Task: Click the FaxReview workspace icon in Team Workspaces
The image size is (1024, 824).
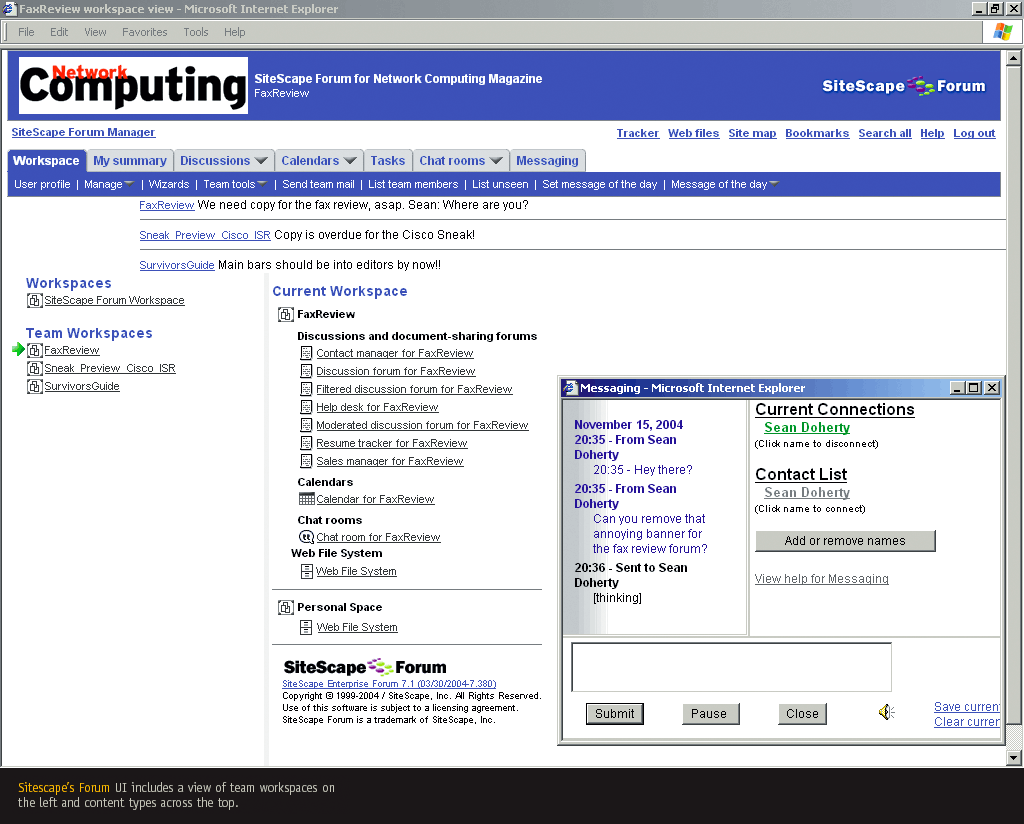Action: [35, 351]
